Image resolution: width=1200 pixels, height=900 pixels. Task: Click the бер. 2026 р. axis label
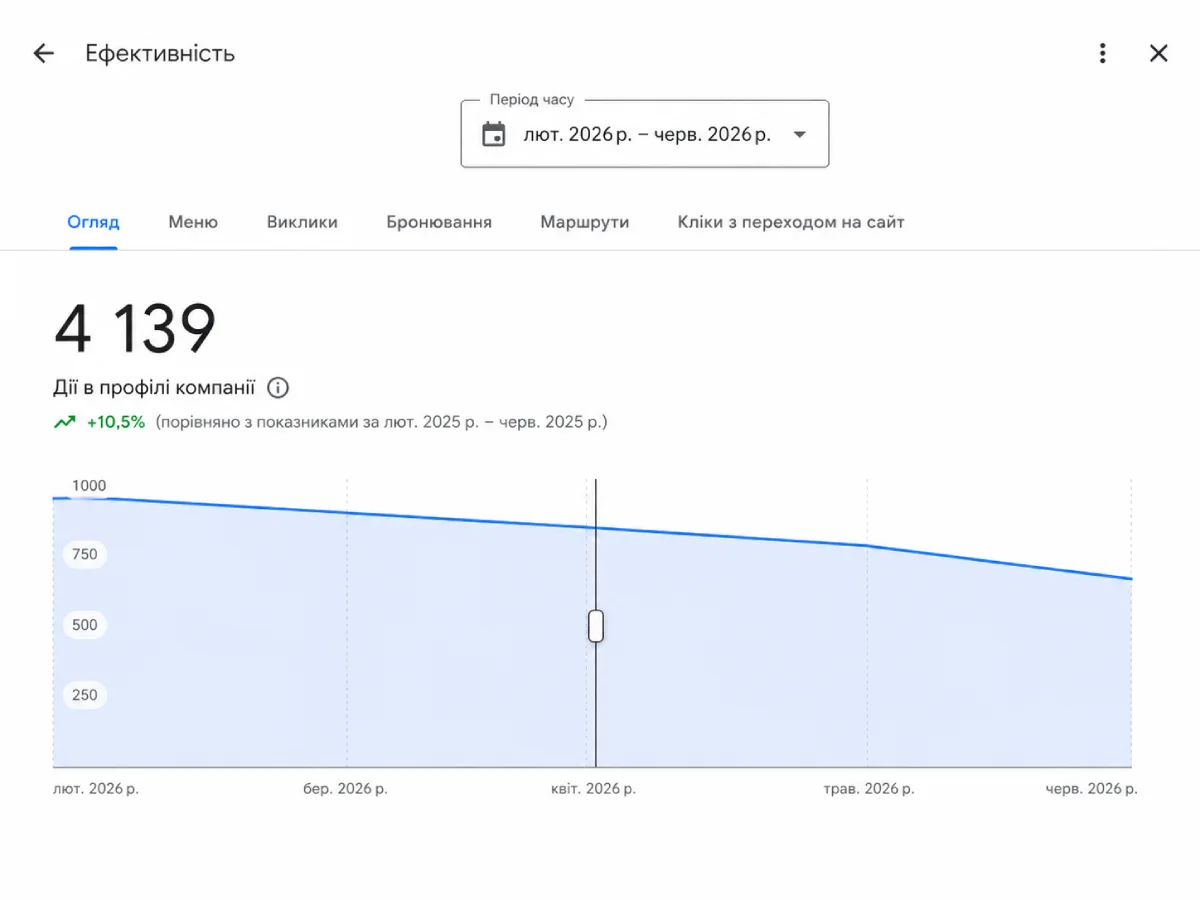tap(345, 789)
